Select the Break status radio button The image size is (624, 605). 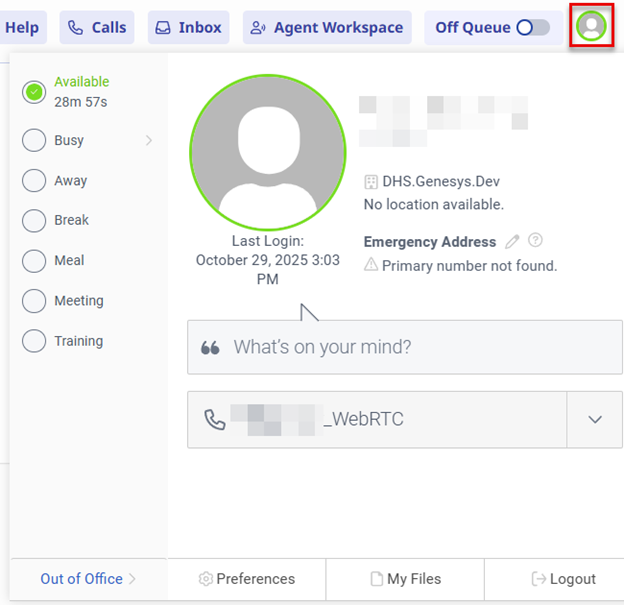pyautogui.click(x=34, y=221)
